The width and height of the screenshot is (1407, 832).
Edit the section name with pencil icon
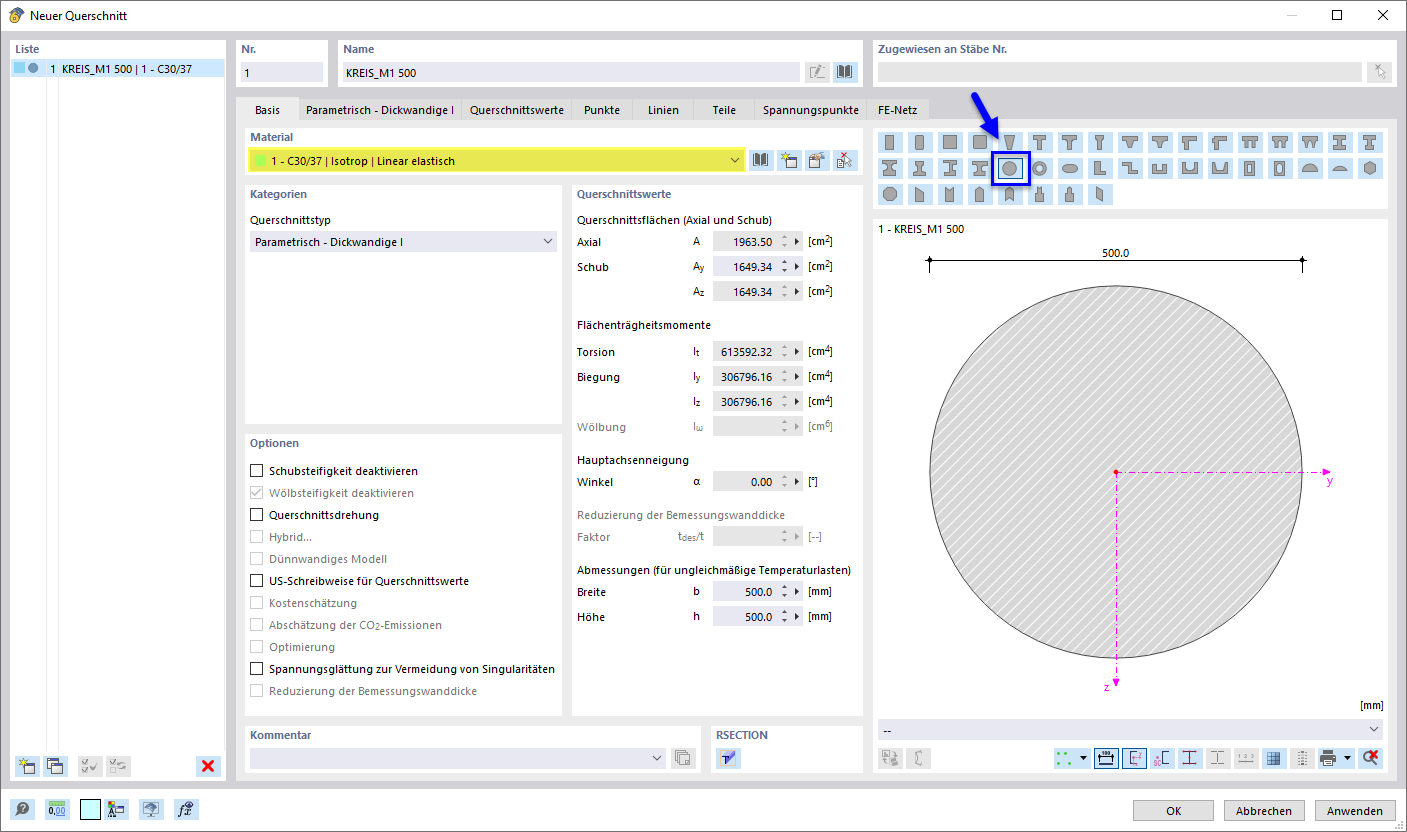(818, 72)
